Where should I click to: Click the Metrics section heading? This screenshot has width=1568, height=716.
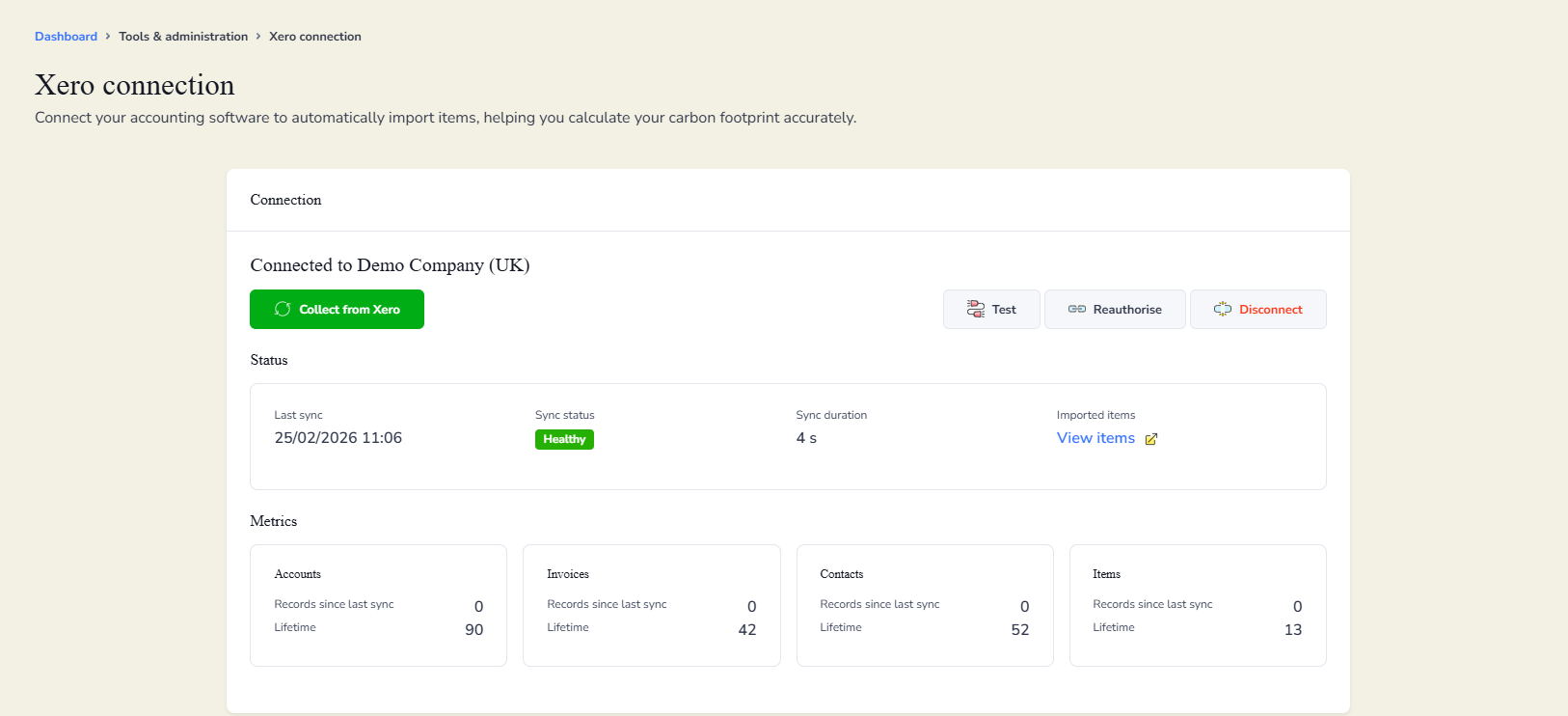tap(274, 521)
